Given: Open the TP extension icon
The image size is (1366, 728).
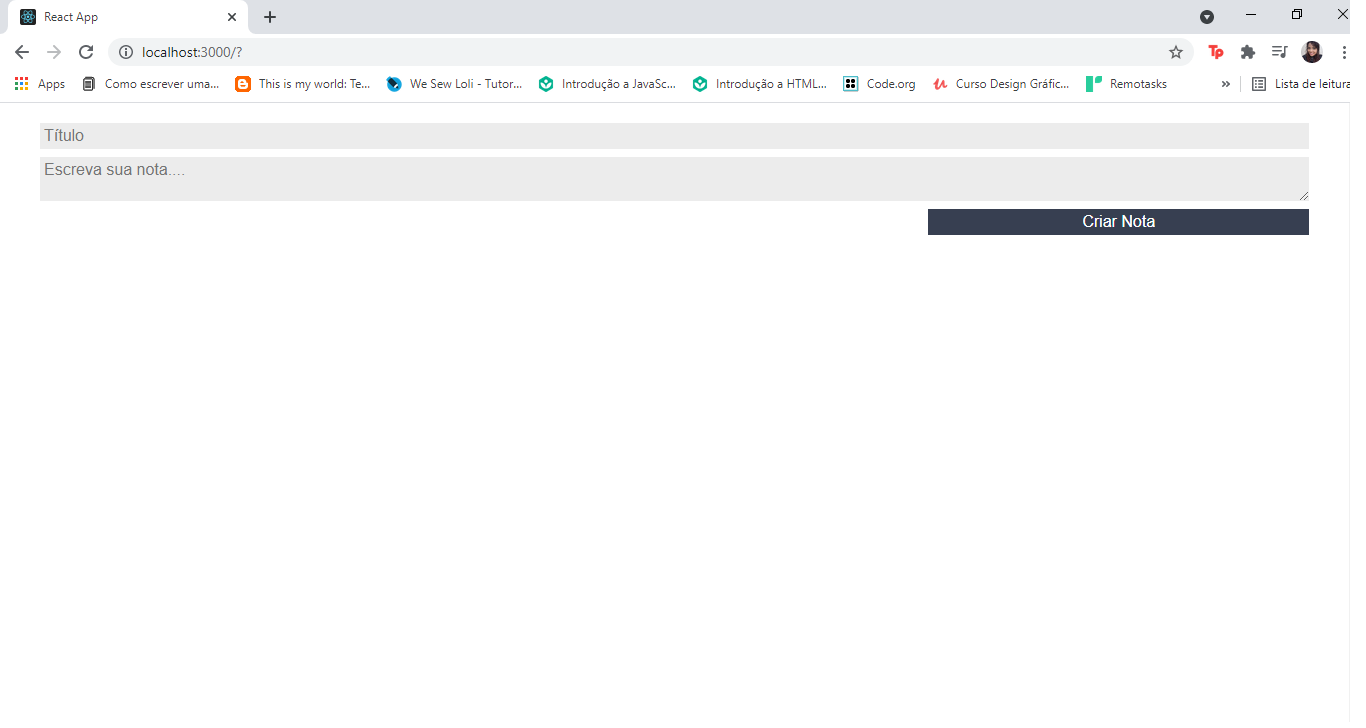Looking at the screenshot, I should pos(1216,52).
